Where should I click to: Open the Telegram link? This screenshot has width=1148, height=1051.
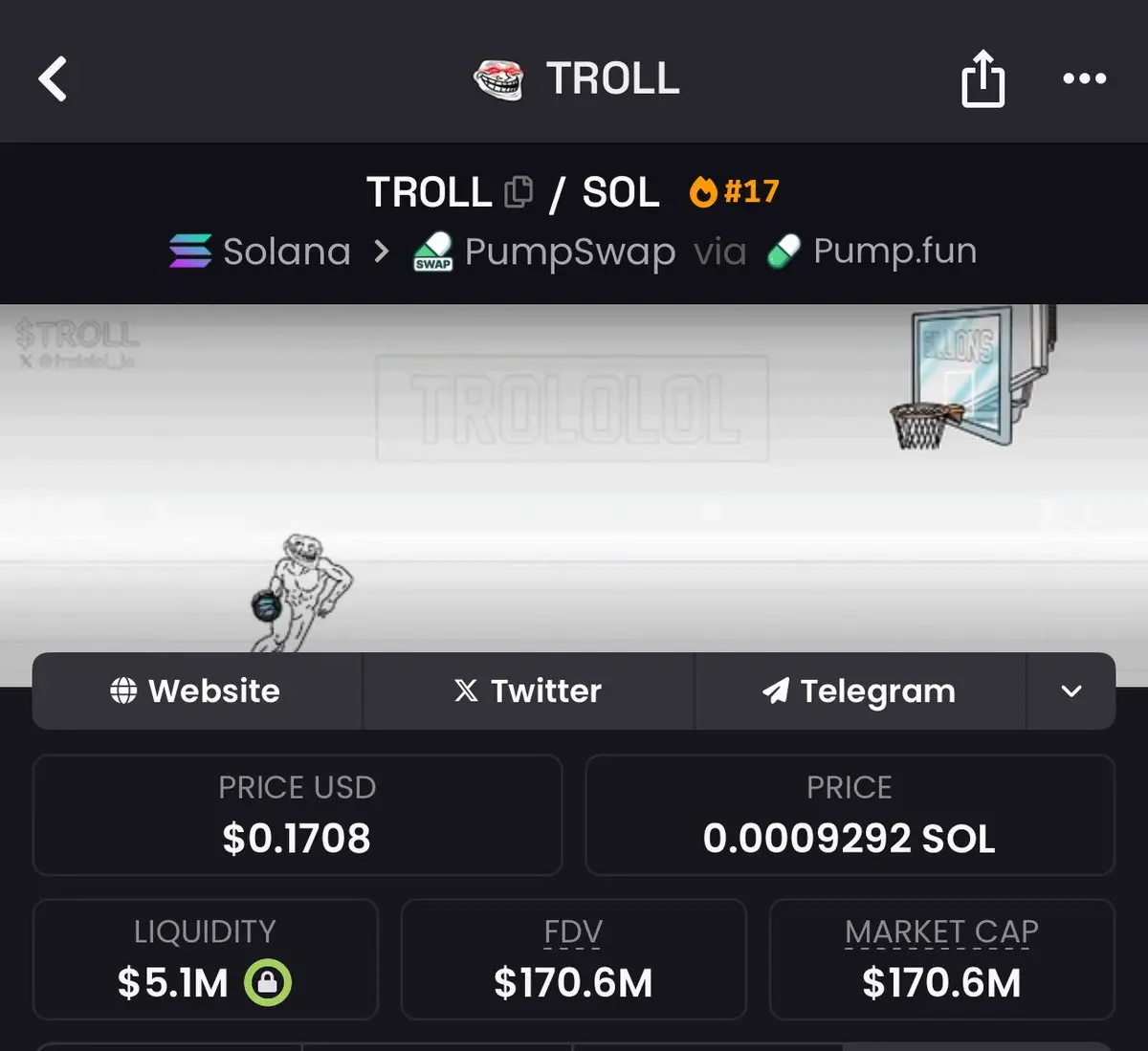pyautogui.click(x=860, y=690)
